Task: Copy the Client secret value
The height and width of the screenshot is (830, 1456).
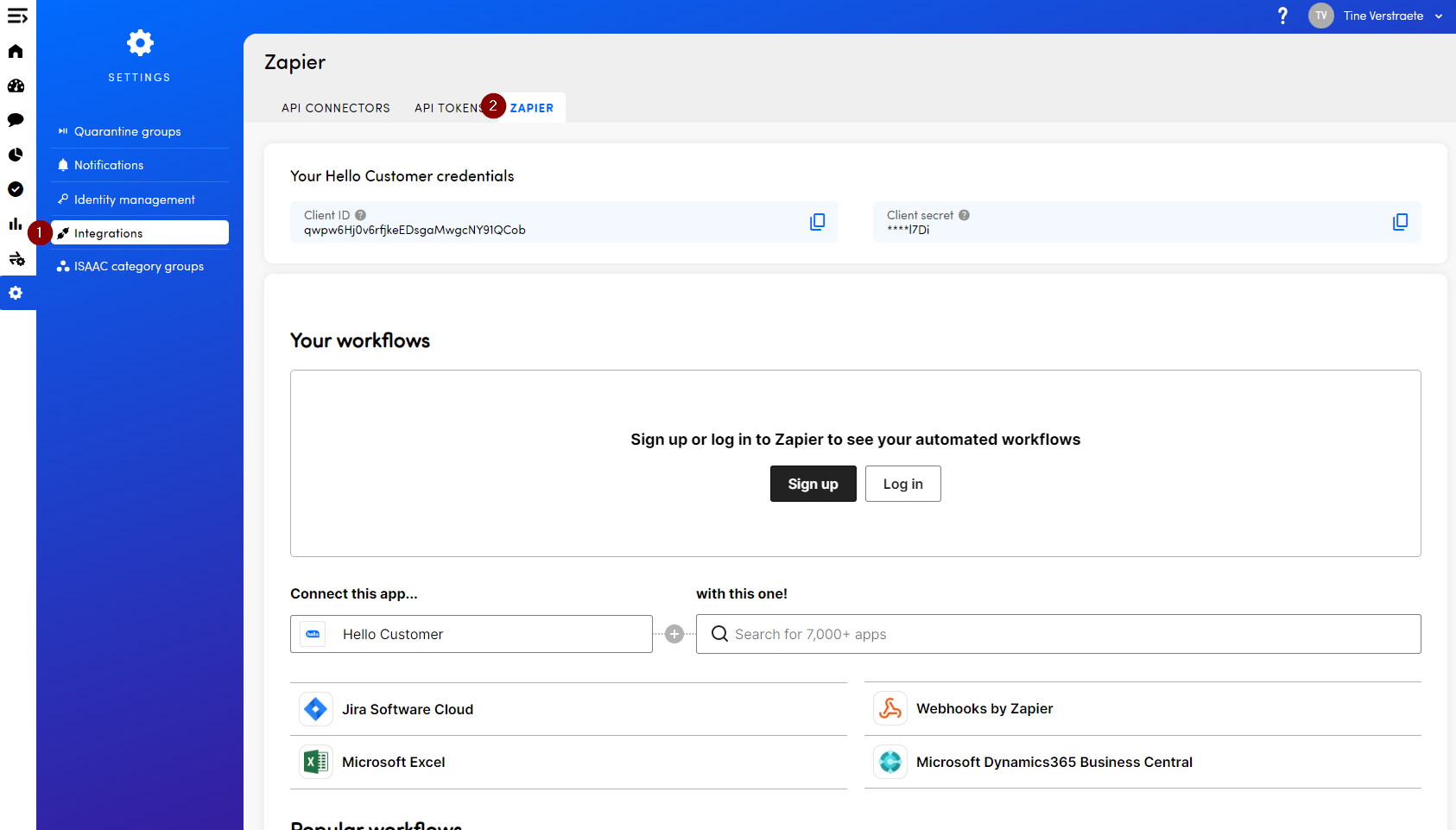Action: [1400, 222]
